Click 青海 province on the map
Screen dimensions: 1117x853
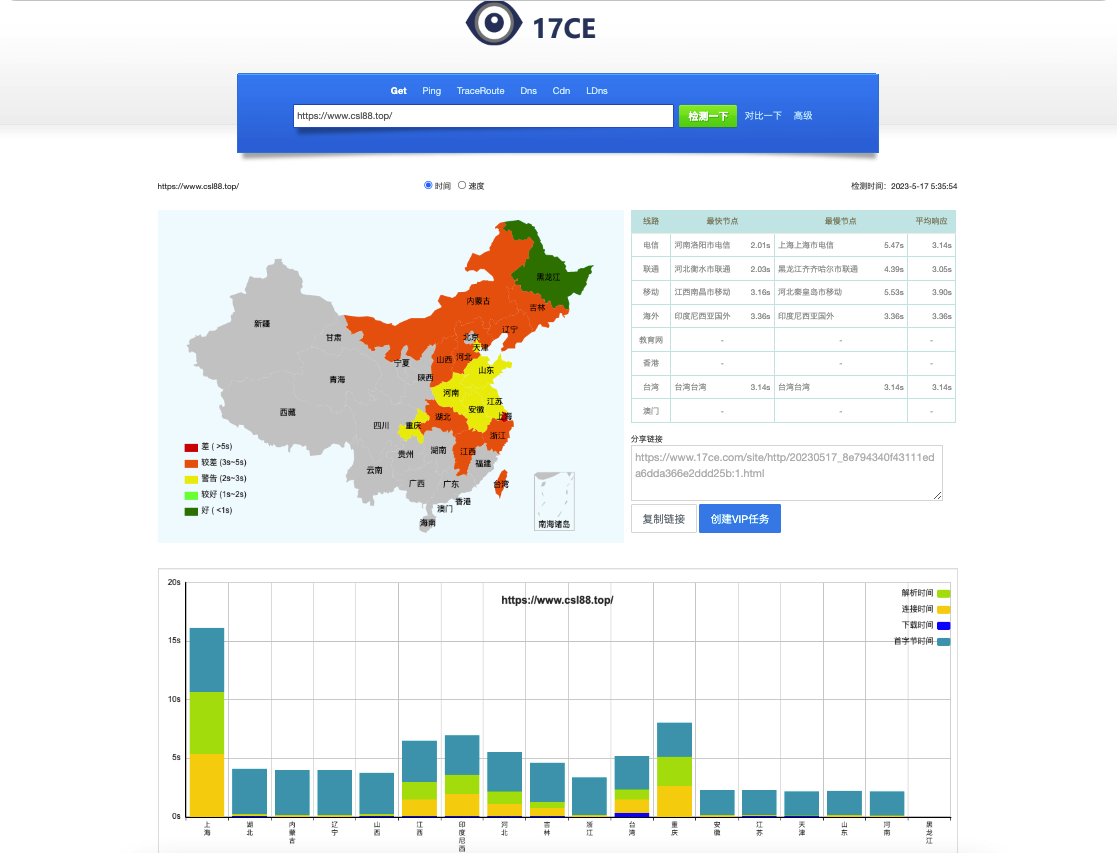[337, 379]
